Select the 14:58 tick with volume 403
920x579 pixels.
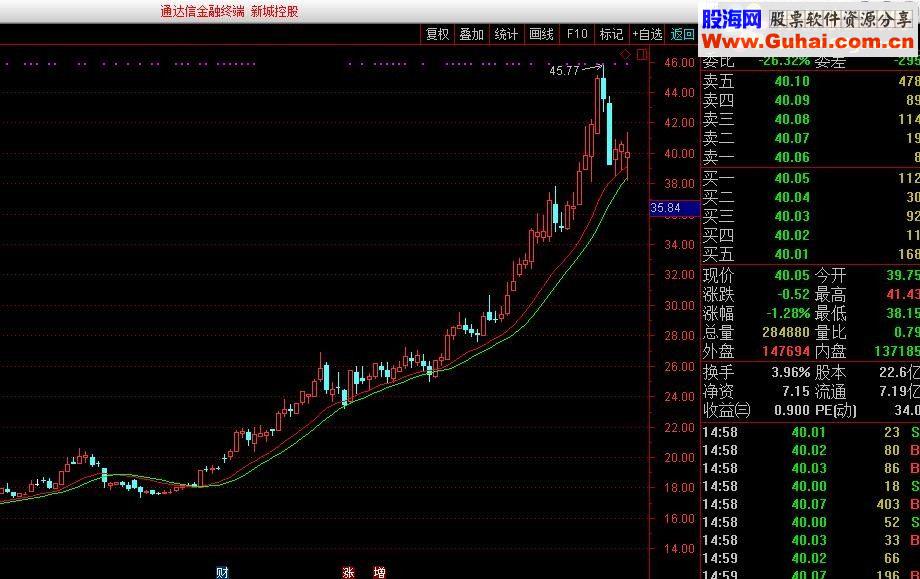click(811, 504)
